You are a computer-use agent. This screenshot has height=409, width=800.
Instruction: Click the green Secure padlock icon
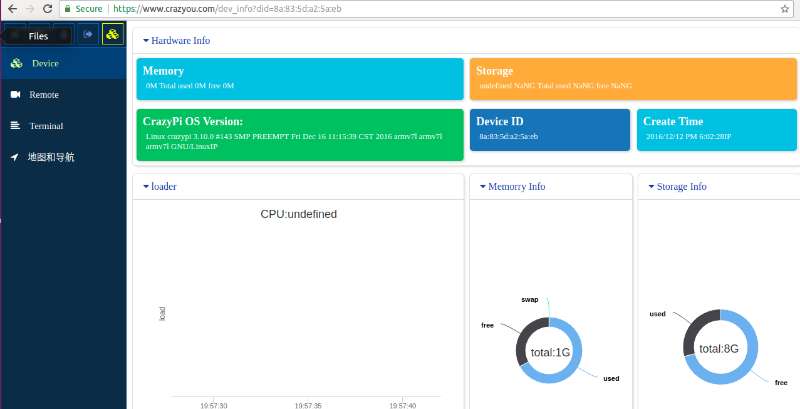point(67,7)
